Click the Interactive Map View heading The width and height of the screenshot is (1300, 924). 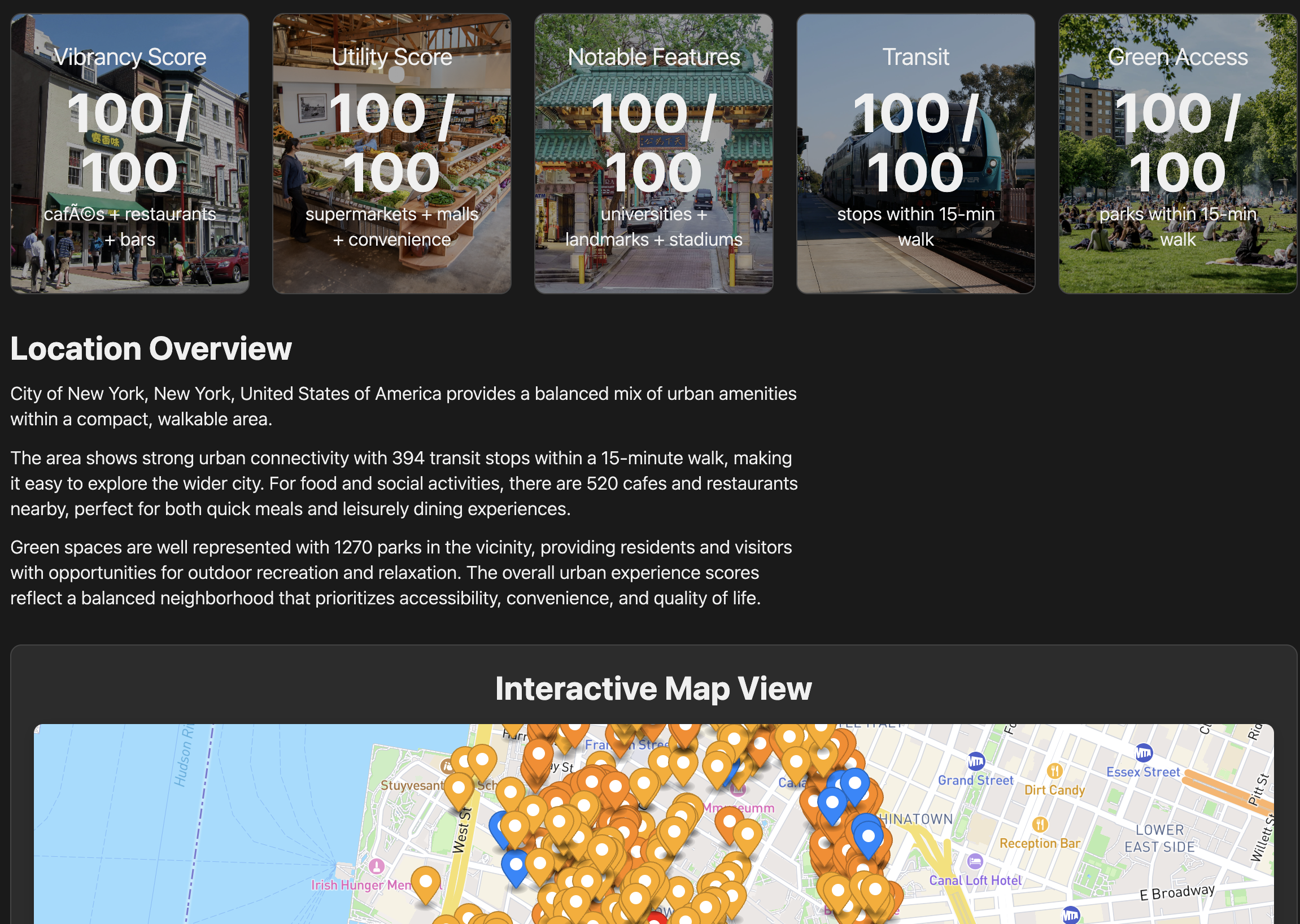coord(655,689)
